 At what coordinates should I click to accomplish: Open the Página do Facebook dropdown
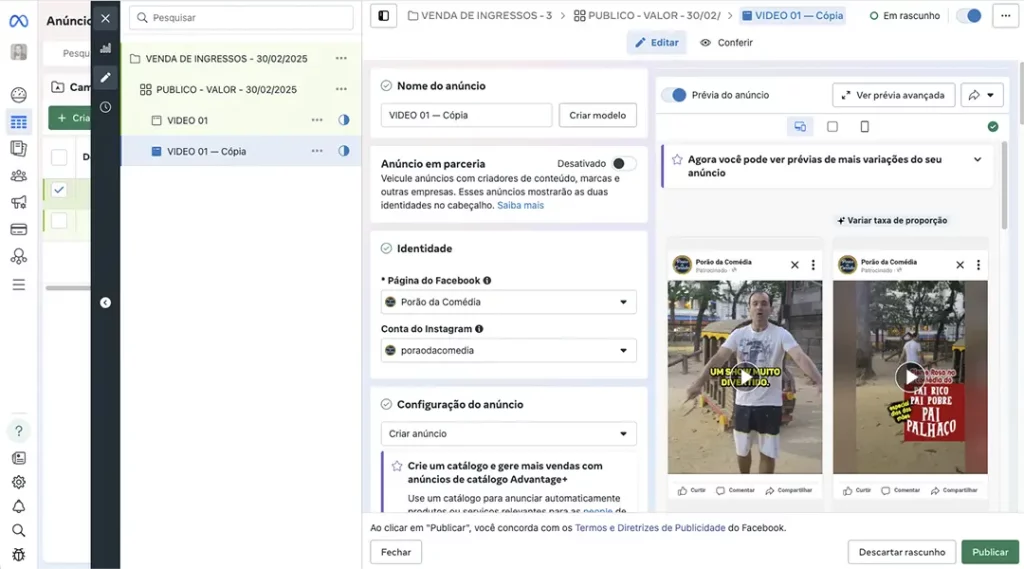509,302
